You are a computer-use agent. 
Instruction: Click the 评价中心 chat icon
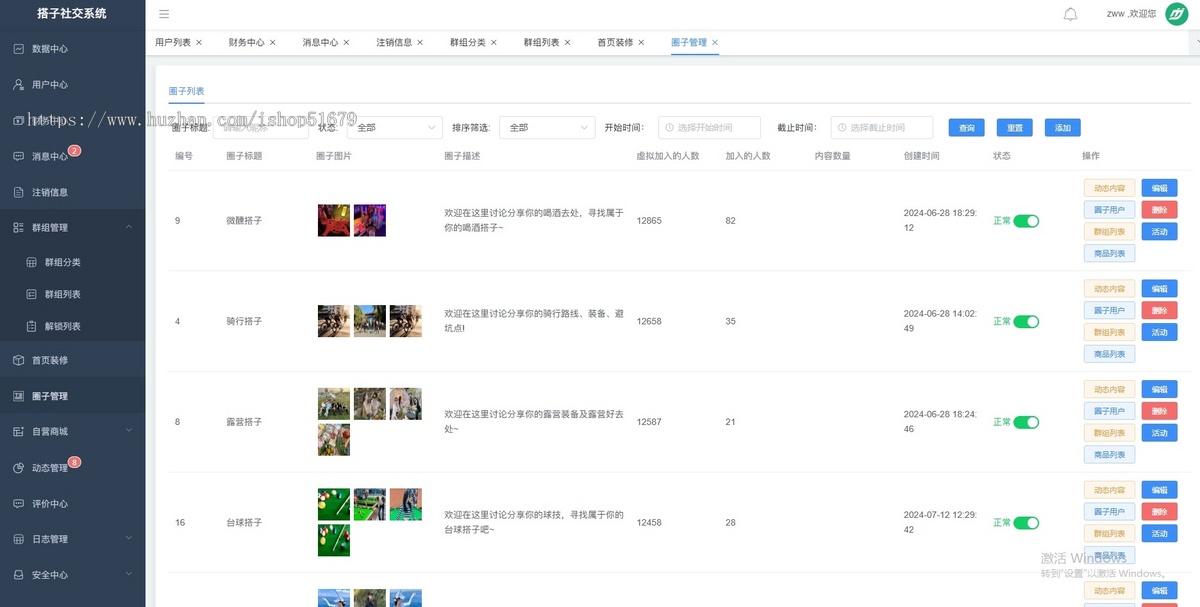point(18,503)
